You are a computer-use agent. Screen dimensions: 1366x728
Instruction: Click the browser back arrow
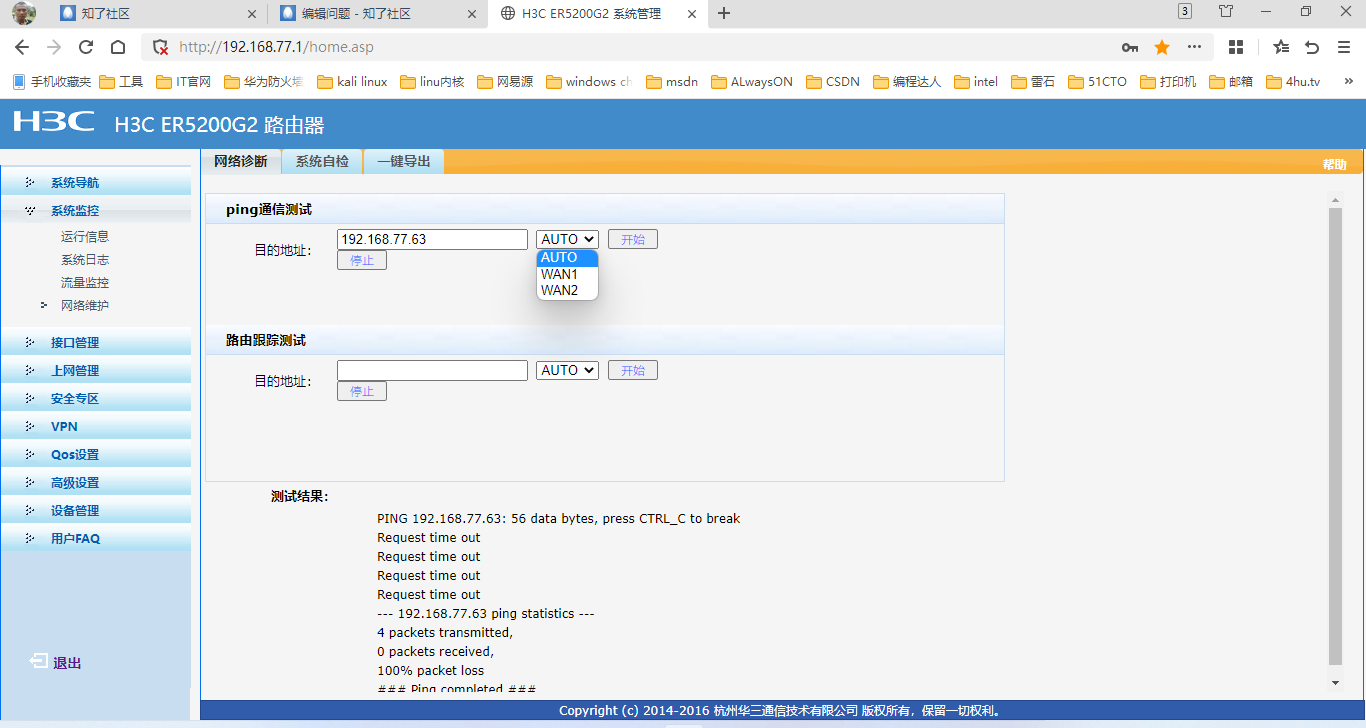(22, 47)
